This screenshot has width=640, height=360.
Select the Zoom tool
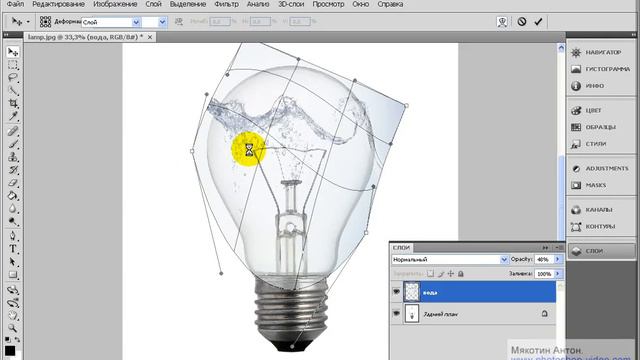click(13, 328)
